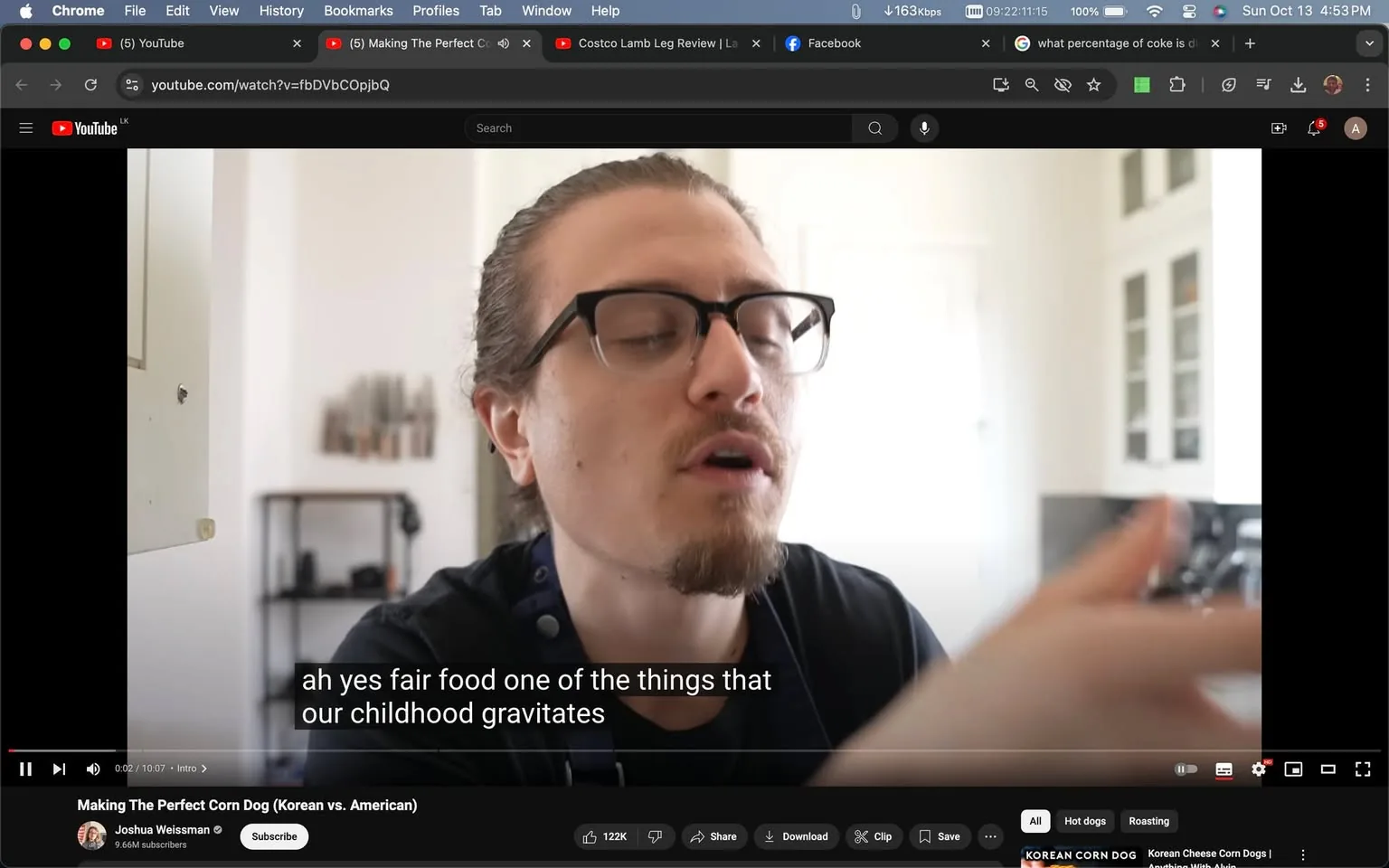Viewport: 1389px width, 868px height.
Task: Enable the Miniplayer
Action: tap(1293, 769)
